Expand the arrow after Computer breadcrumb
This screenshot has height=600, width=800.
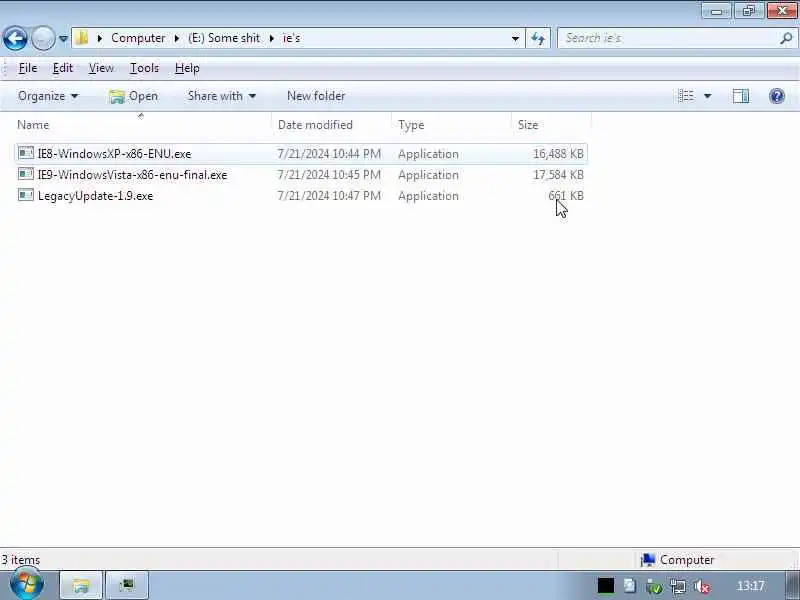click(177, 38)
